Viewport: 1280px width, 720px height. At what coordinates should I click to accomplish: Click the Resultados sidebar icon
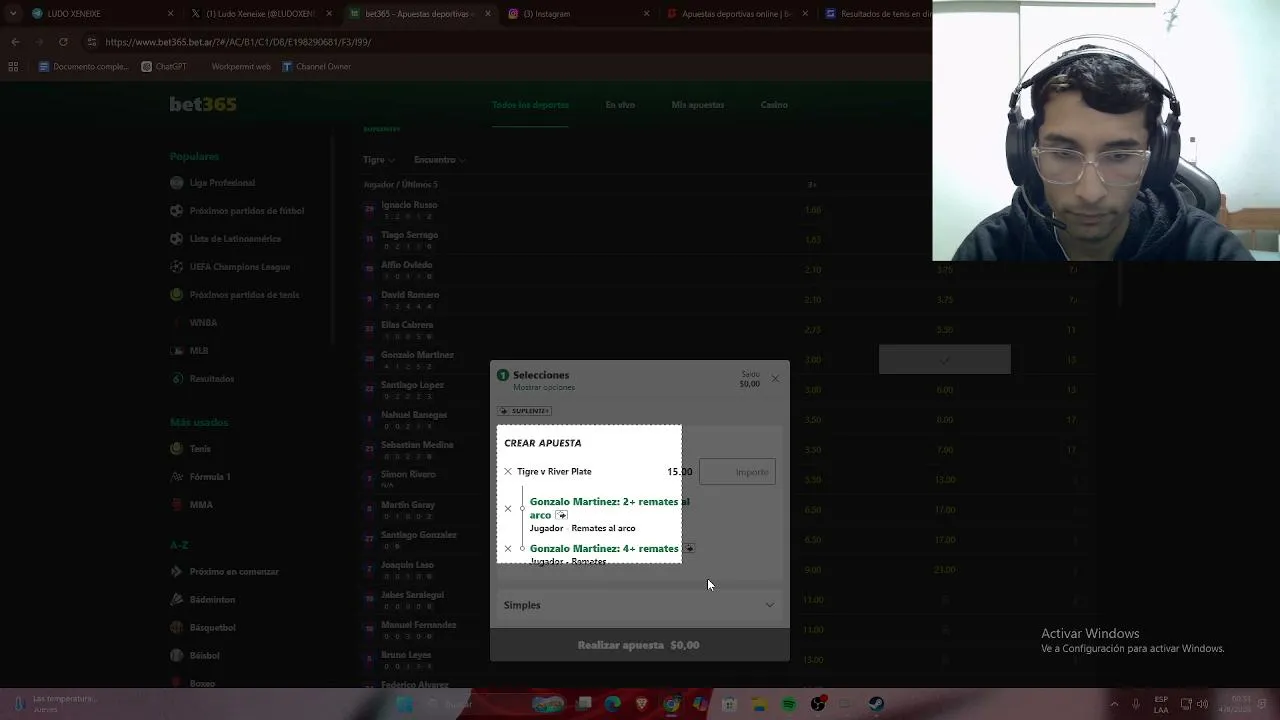177,379
